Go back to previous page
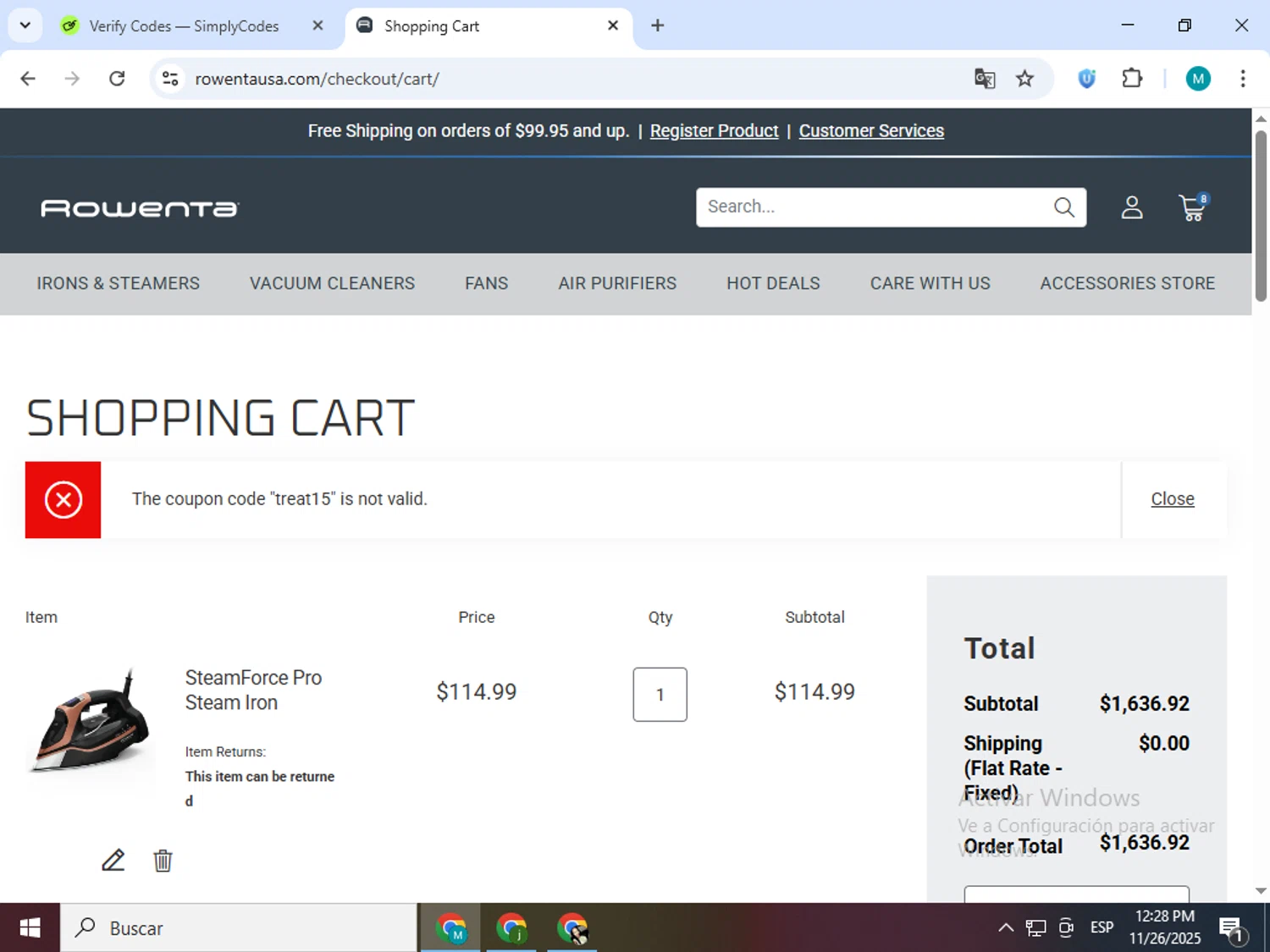Viewport: 1270px width, 952px height. 28,79
